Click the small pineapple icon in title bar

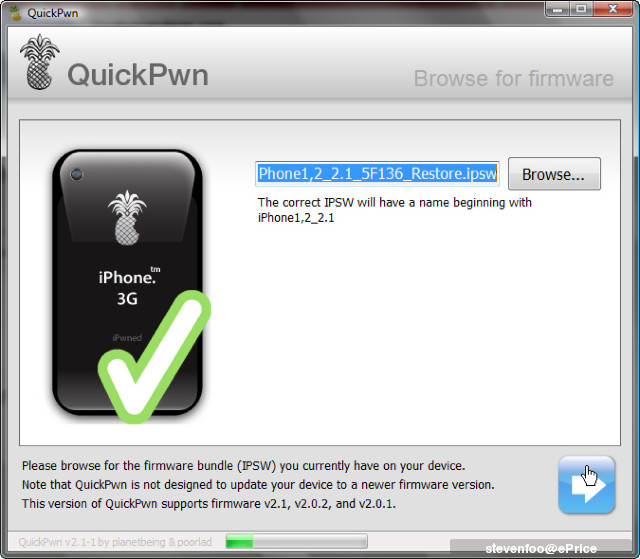point(16,13)
